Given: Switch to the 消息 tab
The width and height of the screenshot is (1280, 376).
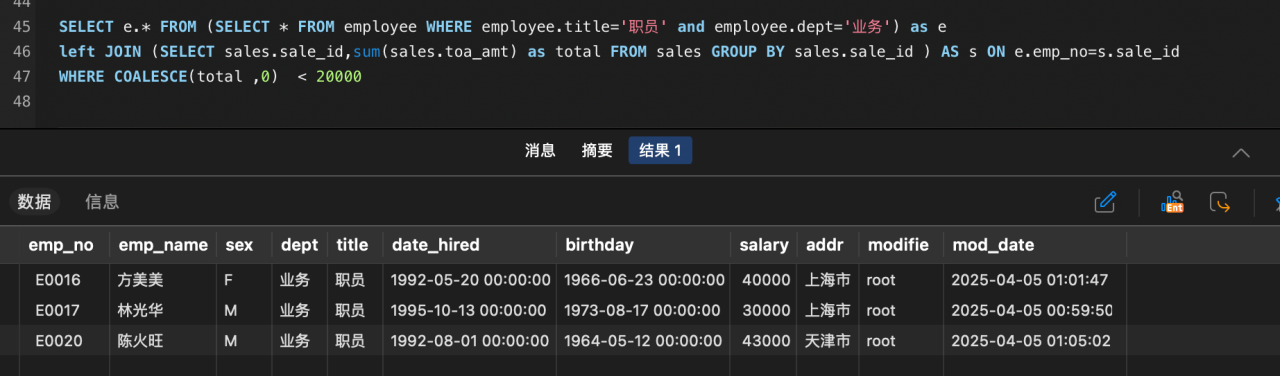Looking at the screenshot, I should (x=540, y=151).
